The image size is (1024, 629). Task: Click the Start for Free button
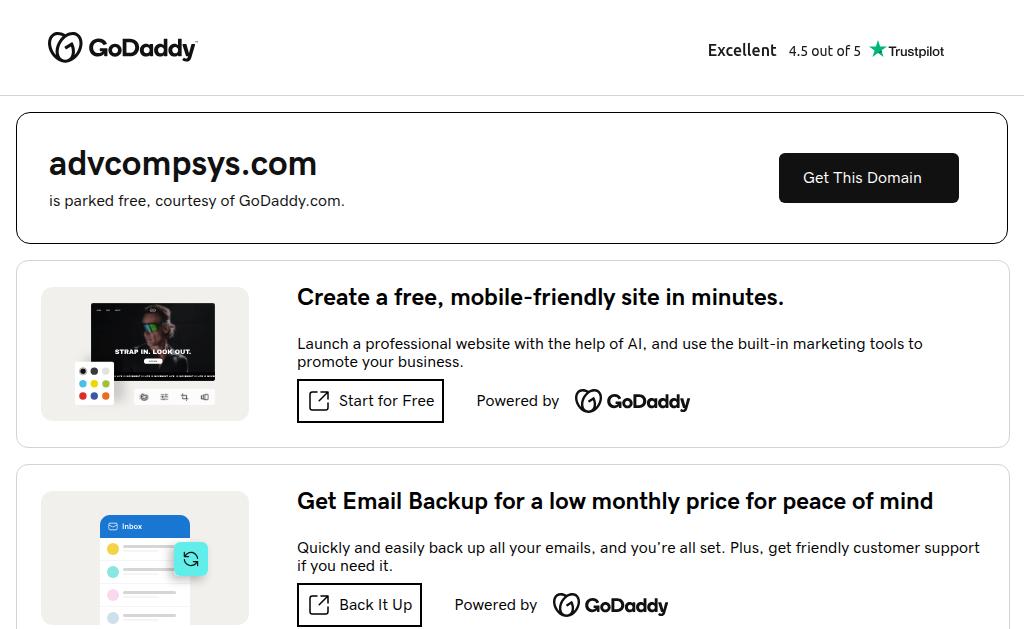[370, 401]
